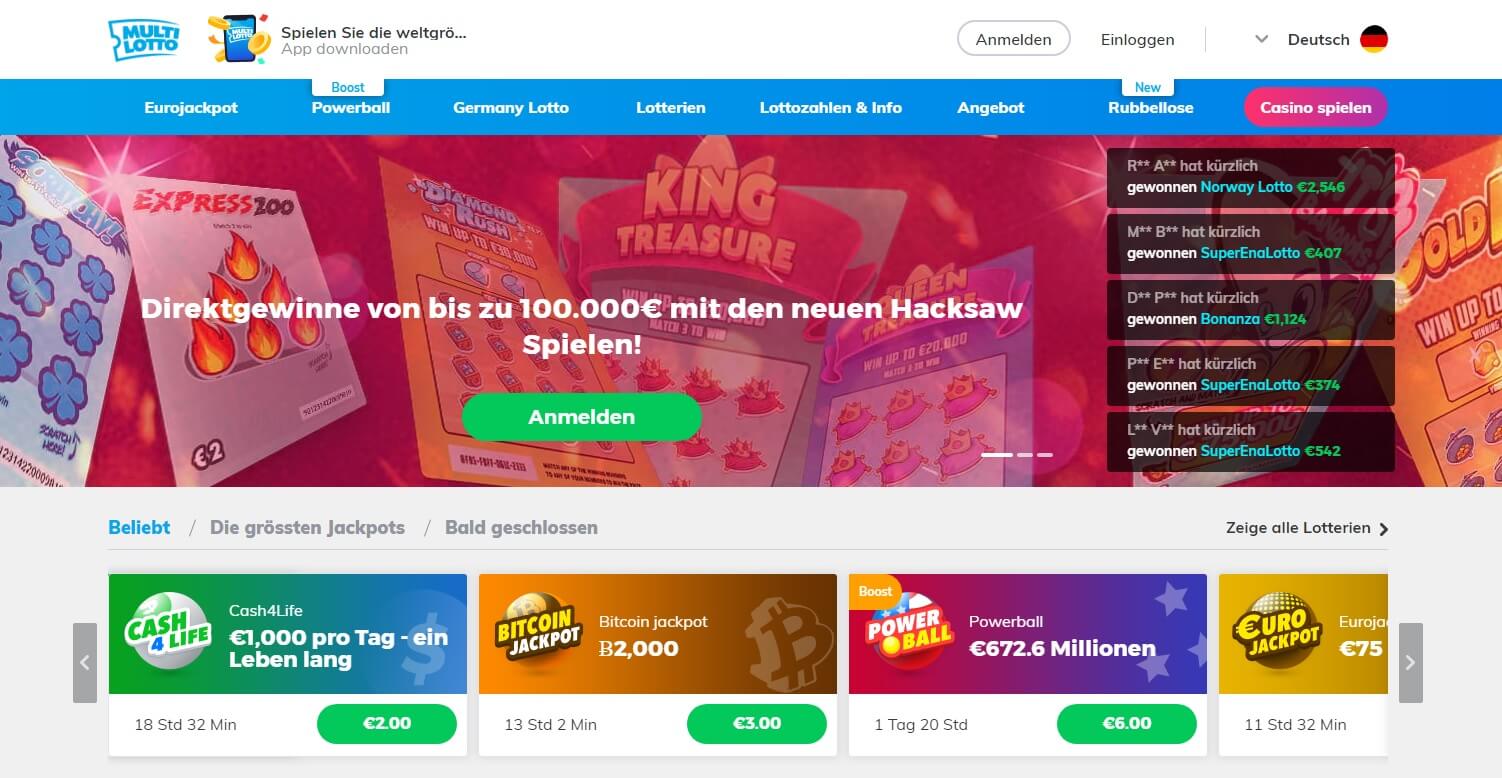The width and height of the screenshot is (1502, 778).
Task: Select the second banner slide indicator
Action: pos(1024,455)
